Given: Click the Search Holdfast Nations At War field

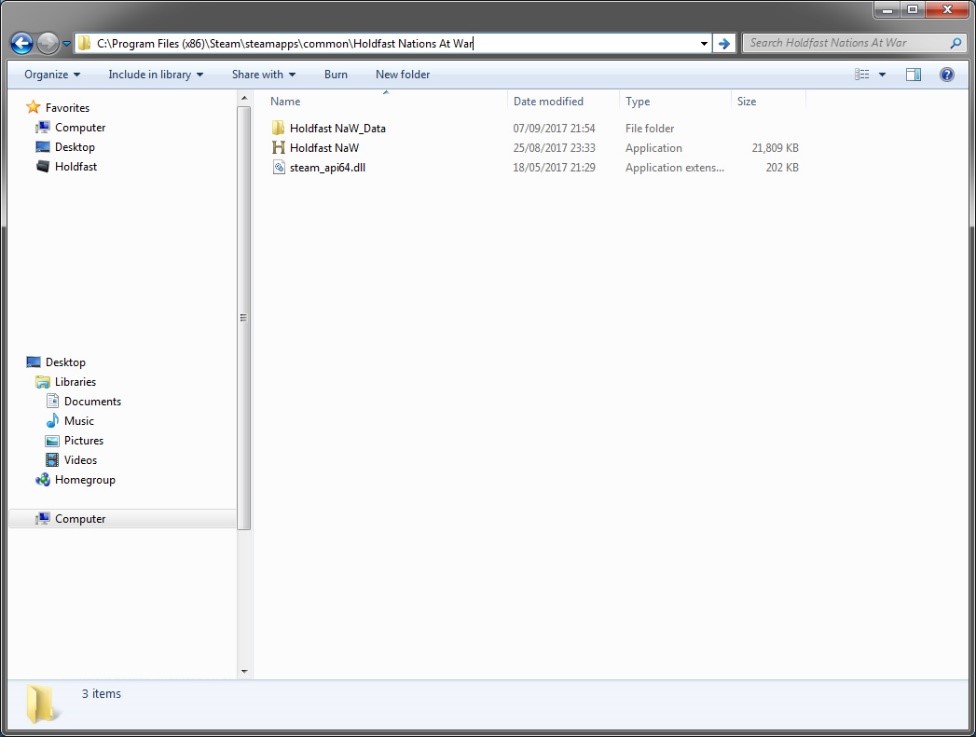Looking at the screenshot, I should [x=845, y=43].
